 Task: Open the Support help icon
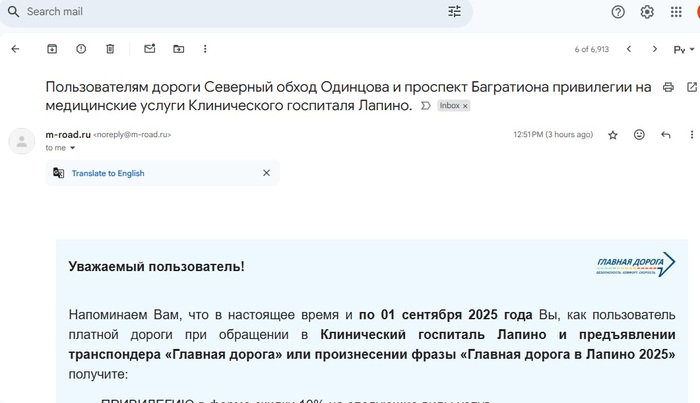tap(618, 12)
